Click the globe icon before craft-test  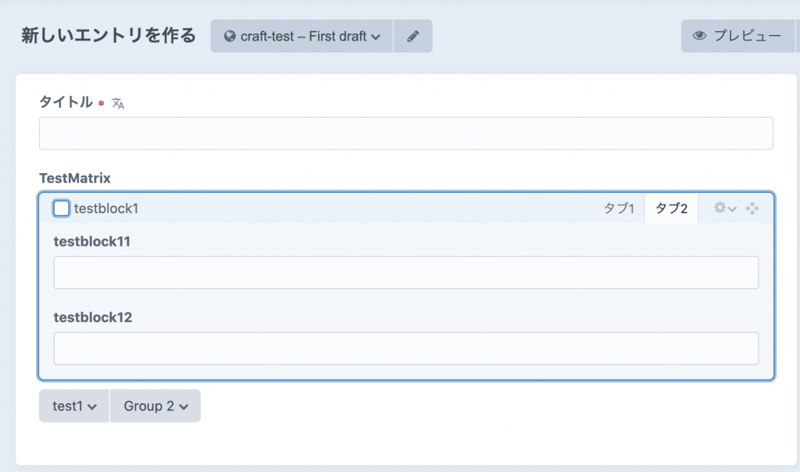[x=230, y=37]
